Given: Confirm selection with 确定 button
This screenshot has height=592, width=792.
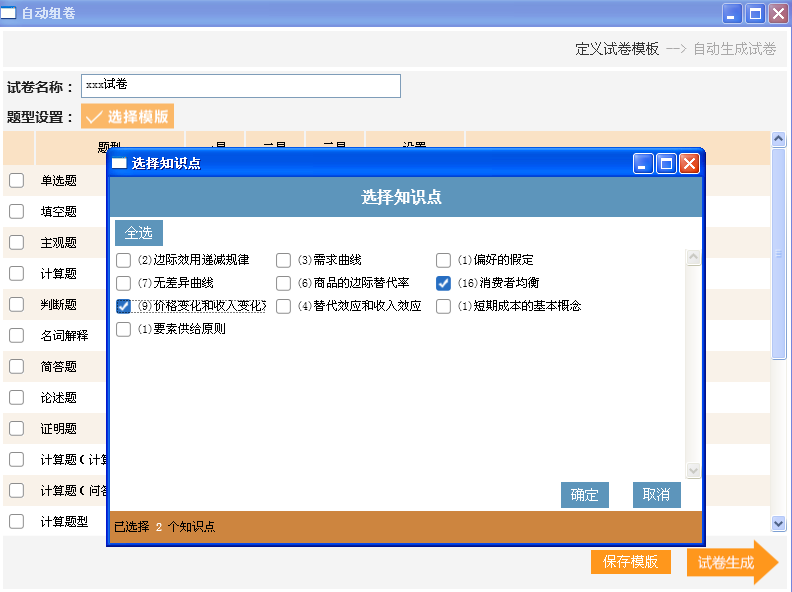Looking at the screenshot, I should (584, 495).
